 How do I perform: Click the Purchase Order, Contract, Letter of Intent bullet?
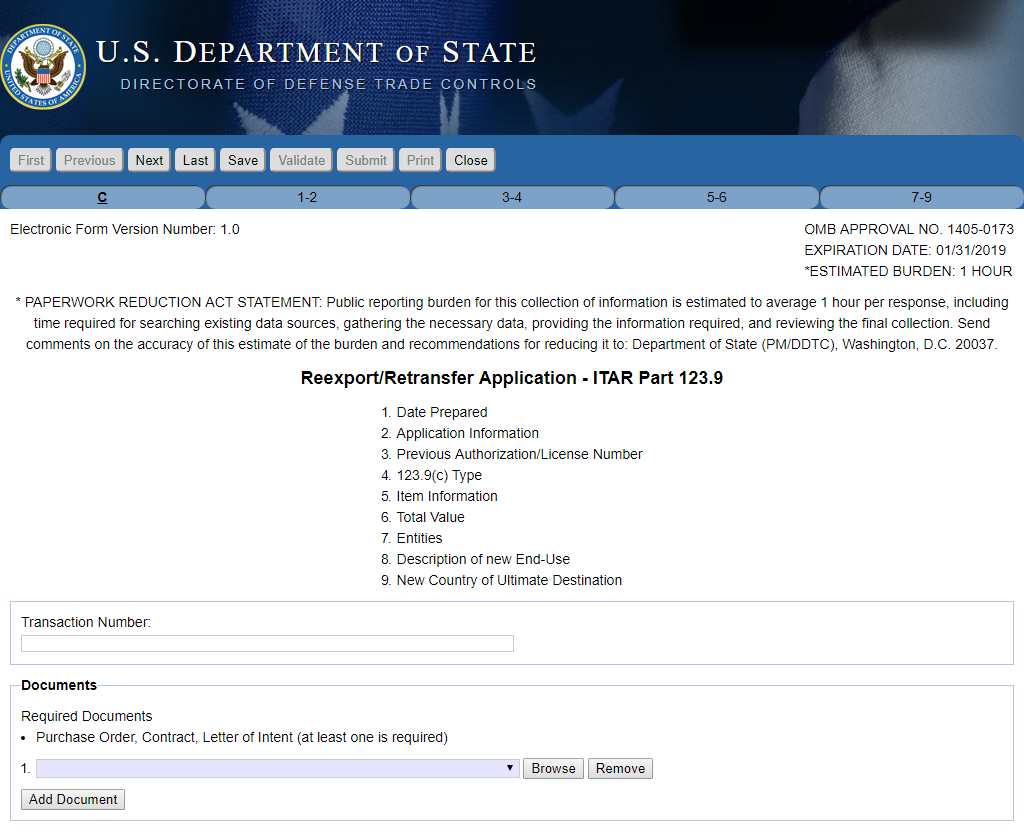pos(242,737)
